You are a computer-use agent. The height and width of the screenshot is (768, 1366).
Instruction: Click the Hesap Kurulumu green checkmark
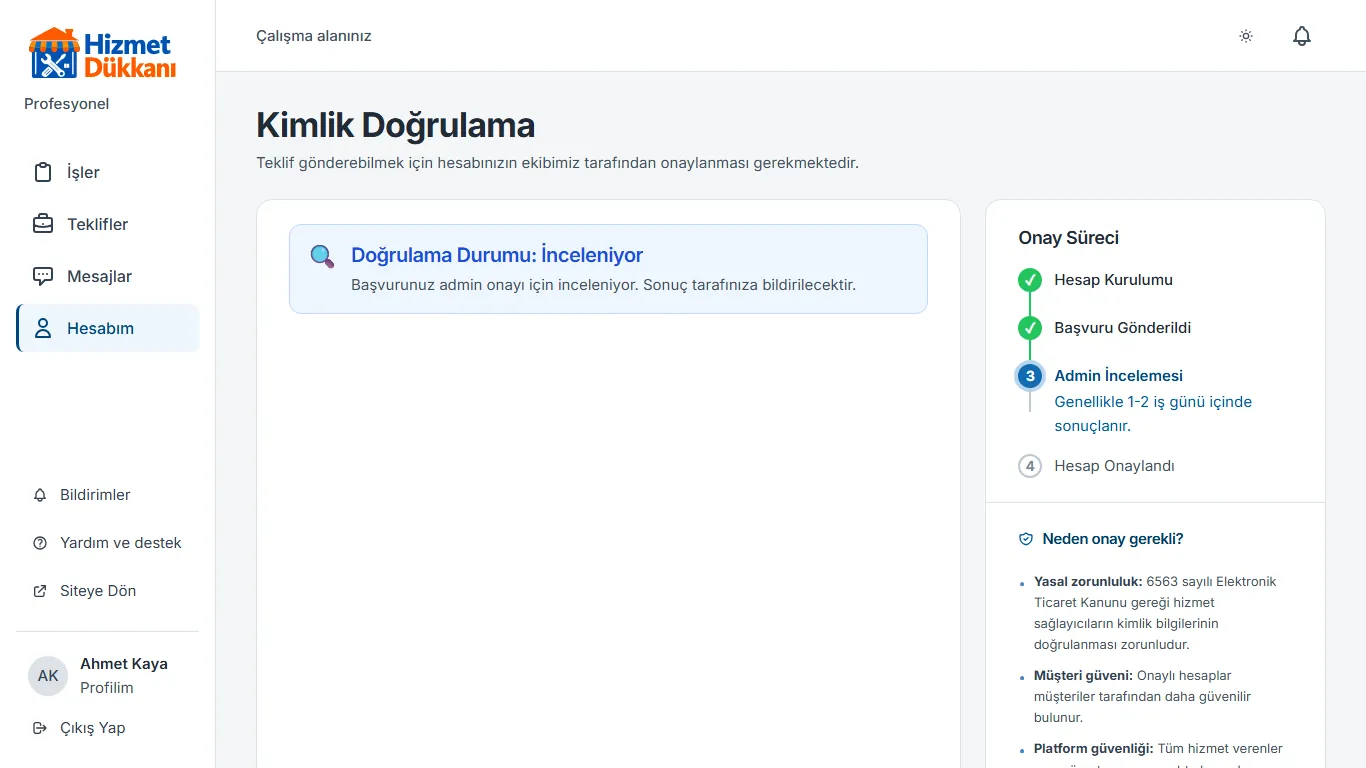(1030, 280)
